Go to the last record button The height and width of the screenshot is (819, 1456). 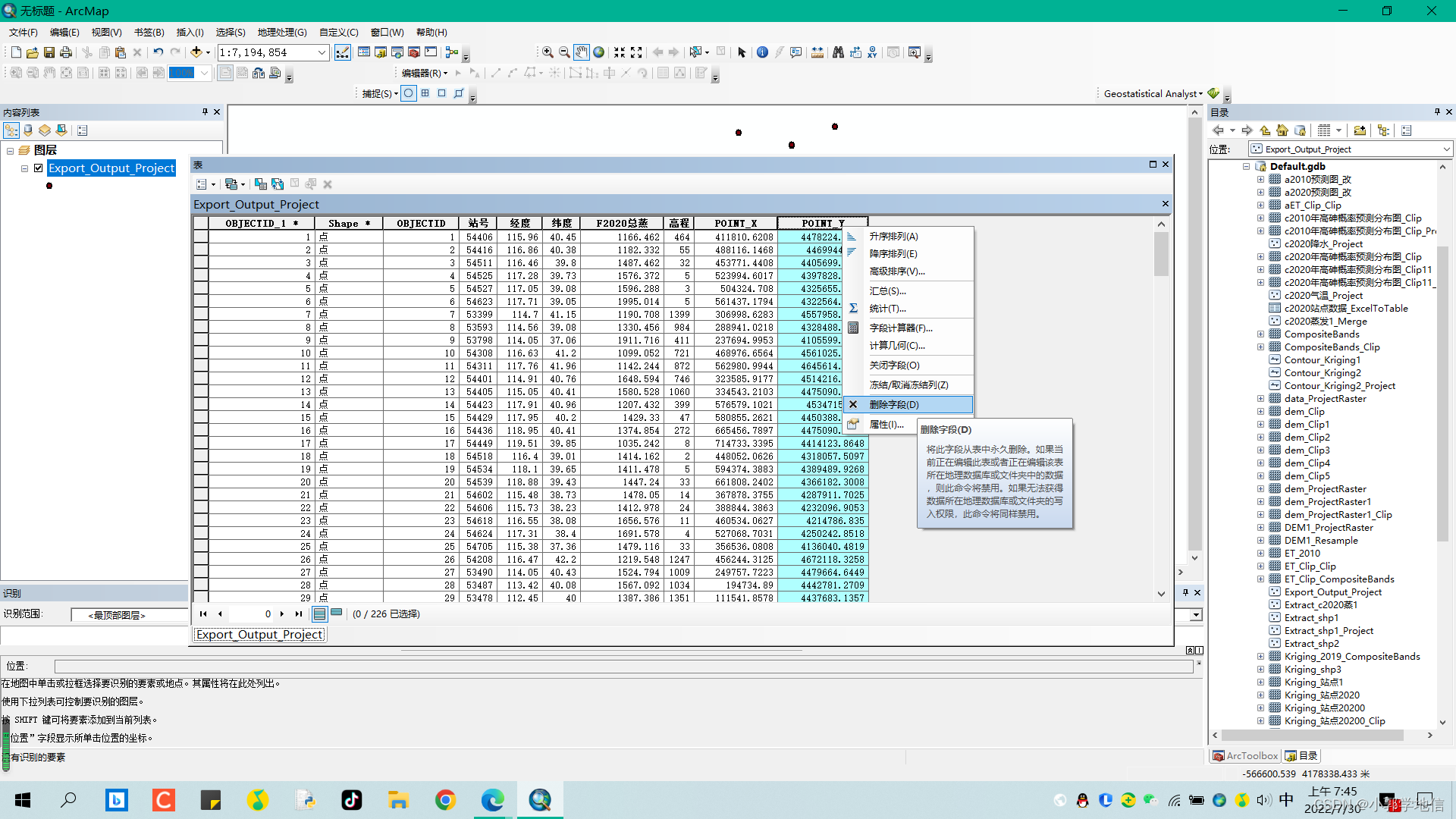pyautogui.click(x=299, y=614)
